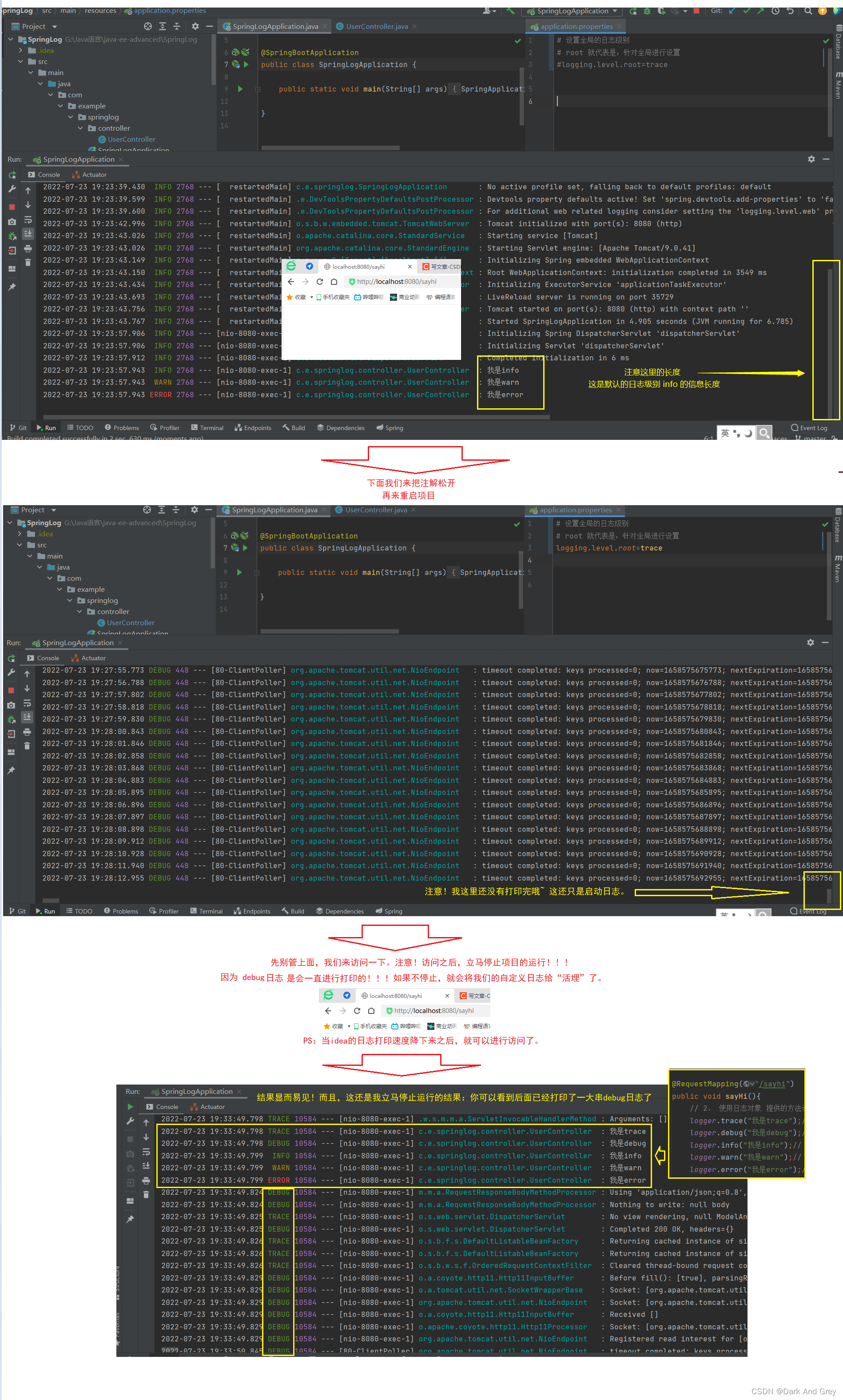Switch to UserController.java tab in INFO-log IDE
This screenshot has height=1400, width=843.
pyautogui.click(x=377, y=26)
